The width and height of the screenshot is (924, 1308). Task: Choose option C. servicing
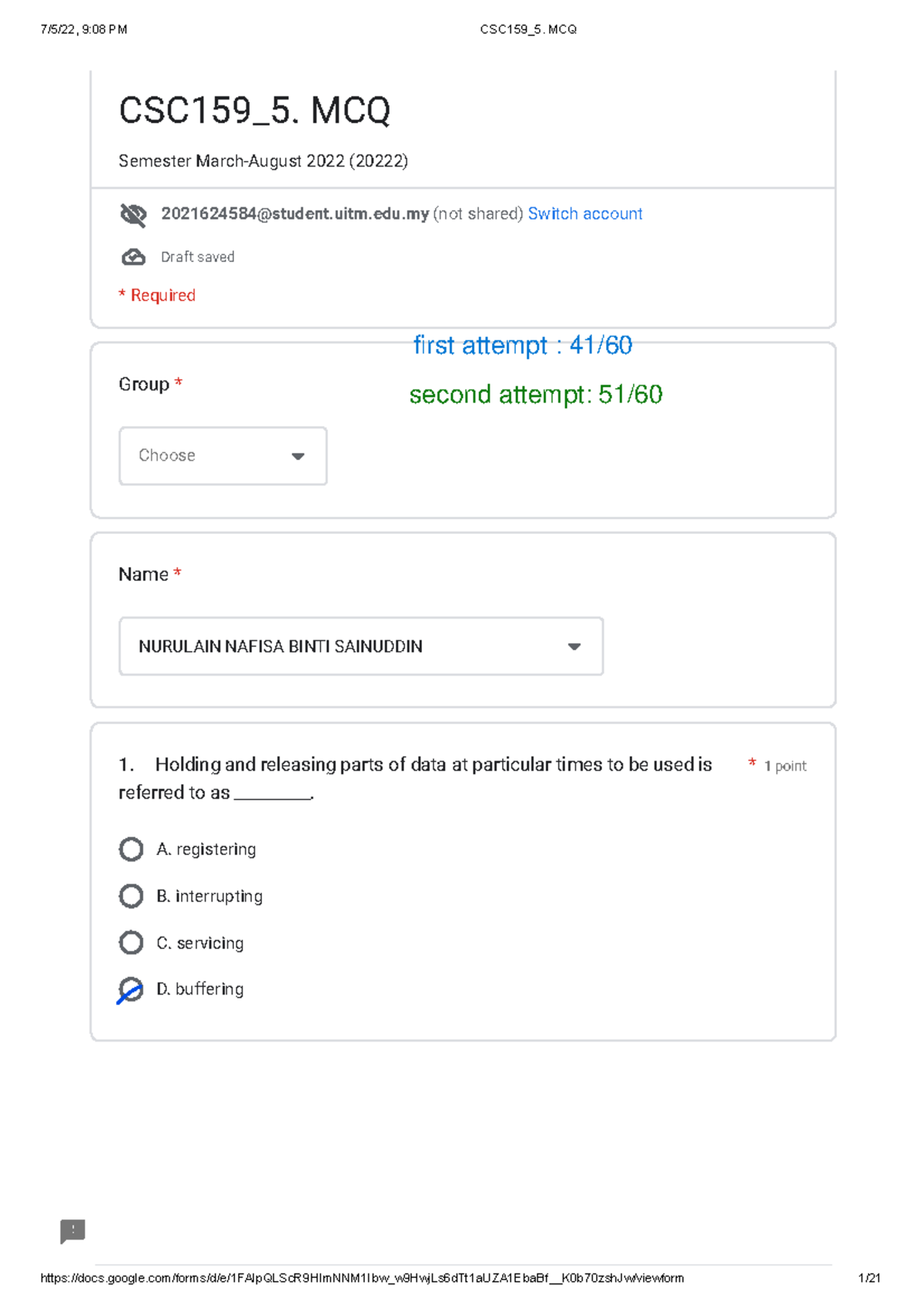pos(132,943)
